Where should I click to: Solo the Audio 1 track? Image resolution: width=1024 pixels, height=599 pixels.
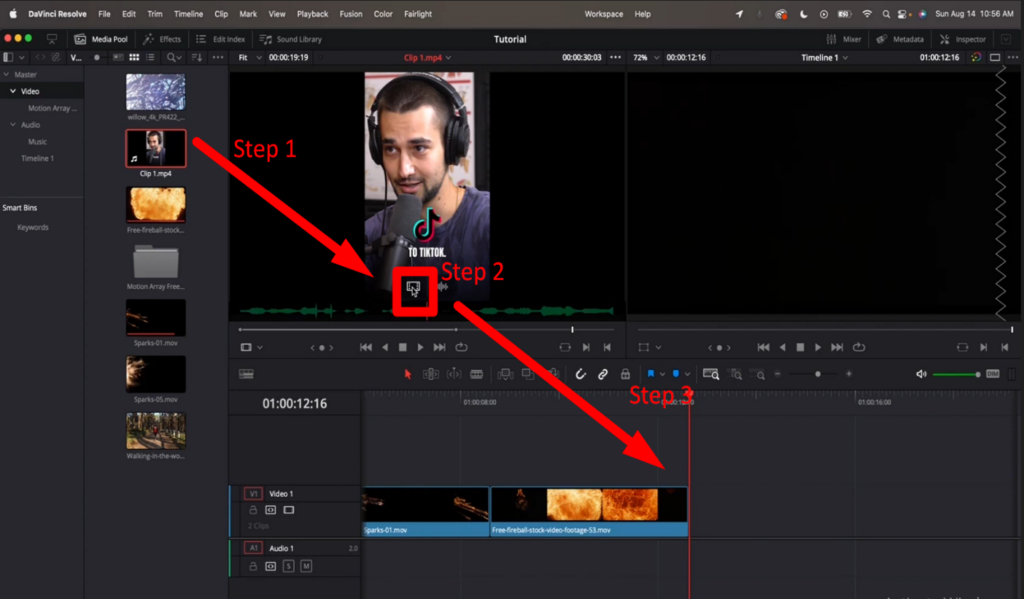(288, 566)
